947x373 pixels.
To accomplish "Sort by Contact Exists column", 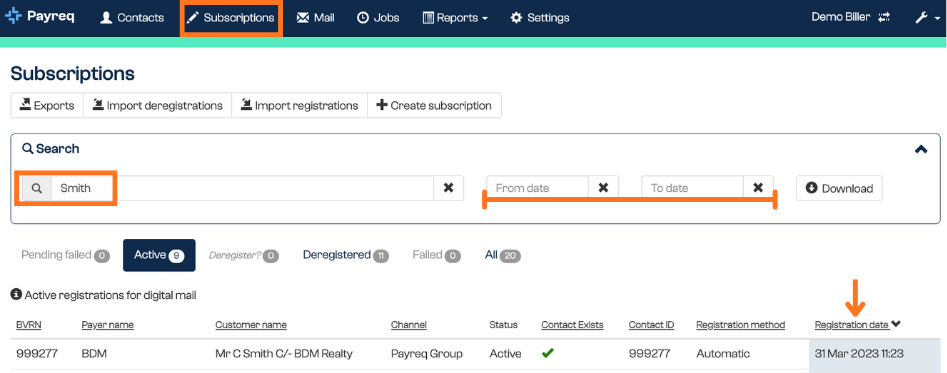I will [x=572, y=325].
